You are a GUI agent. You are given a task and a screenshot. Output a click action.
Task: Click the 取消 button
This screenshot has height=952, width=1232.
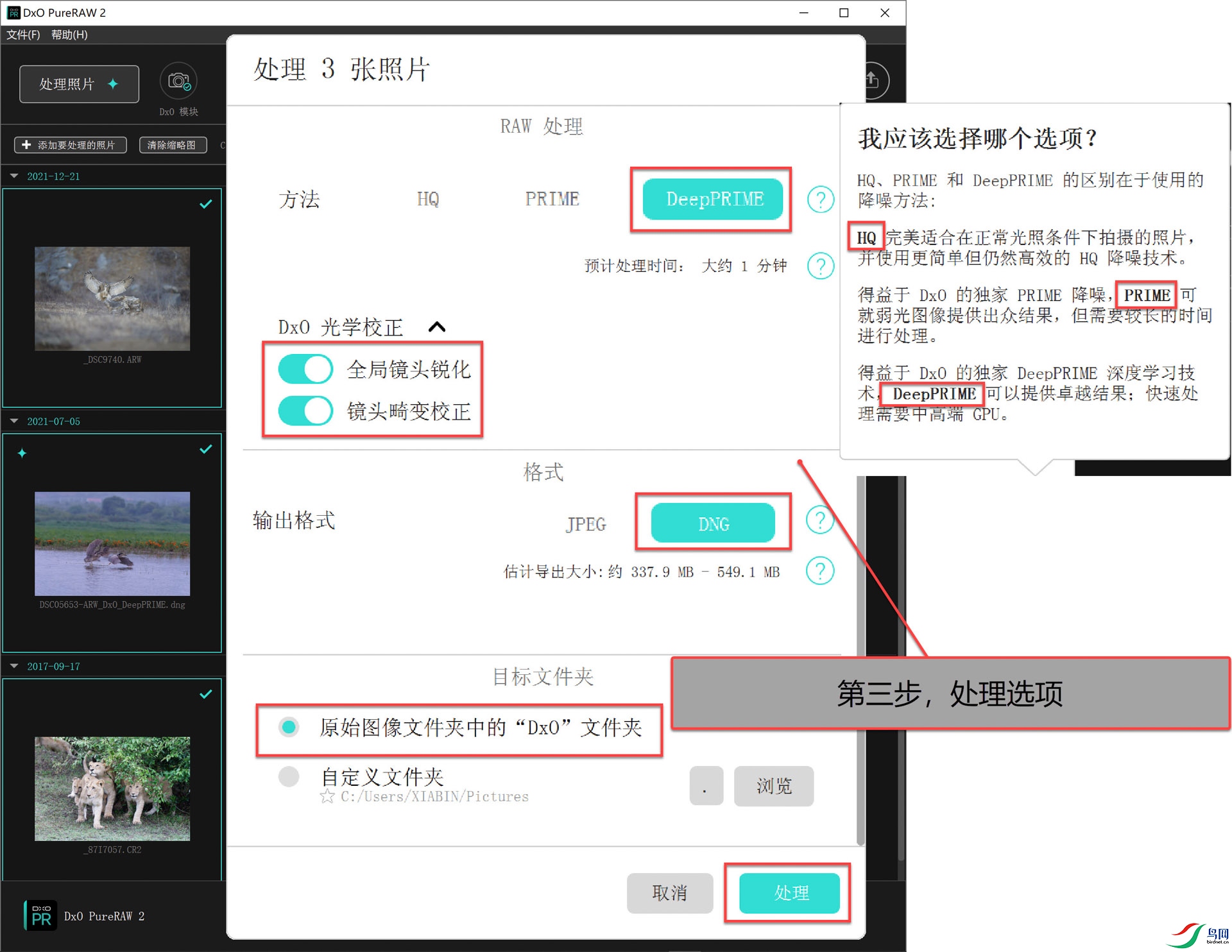pos(669,892)
